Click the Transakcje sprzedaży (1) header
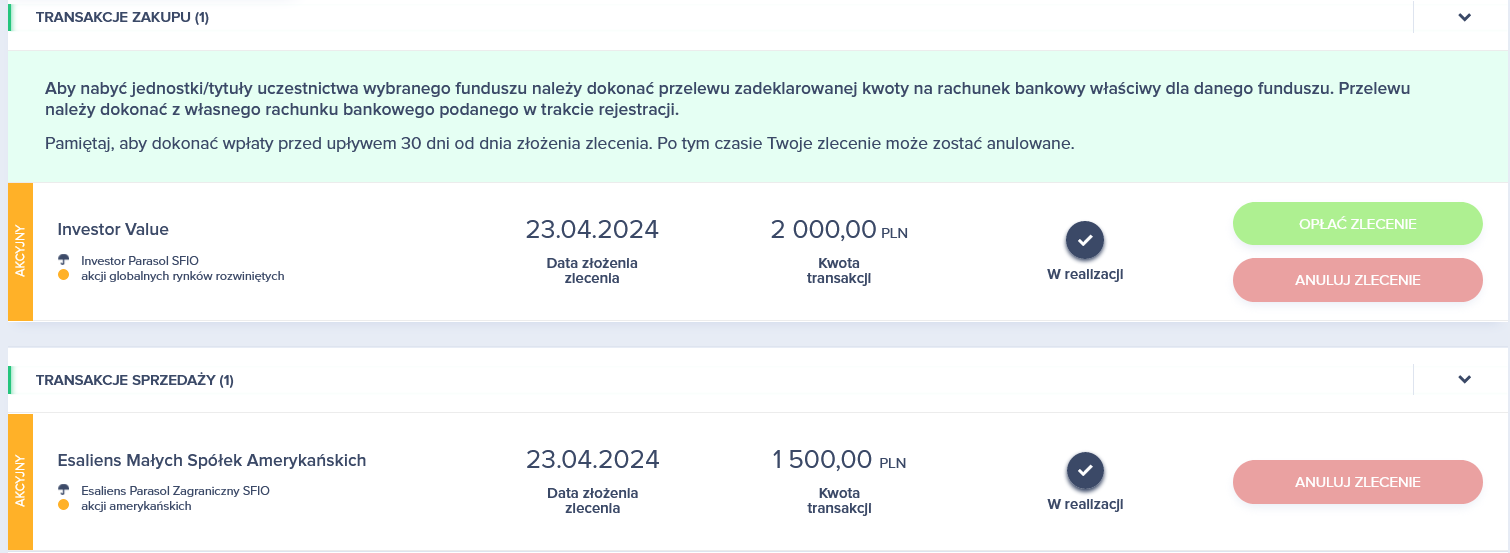The width and height of the screenshot is (1510, 553). pyautogui.click(x=135, y=380)
